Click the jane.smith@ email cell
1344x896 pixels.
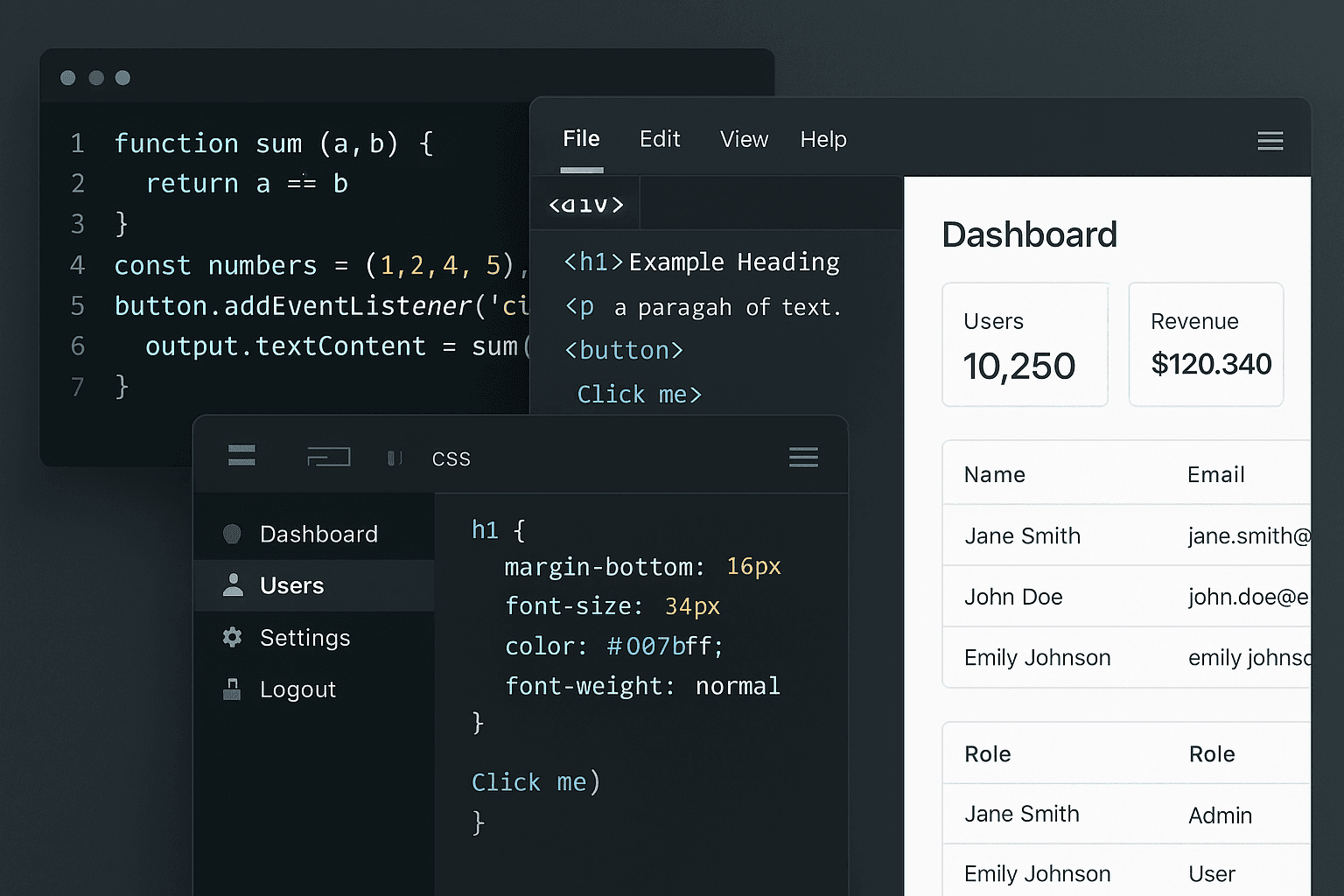click(x=1249, y=535)
